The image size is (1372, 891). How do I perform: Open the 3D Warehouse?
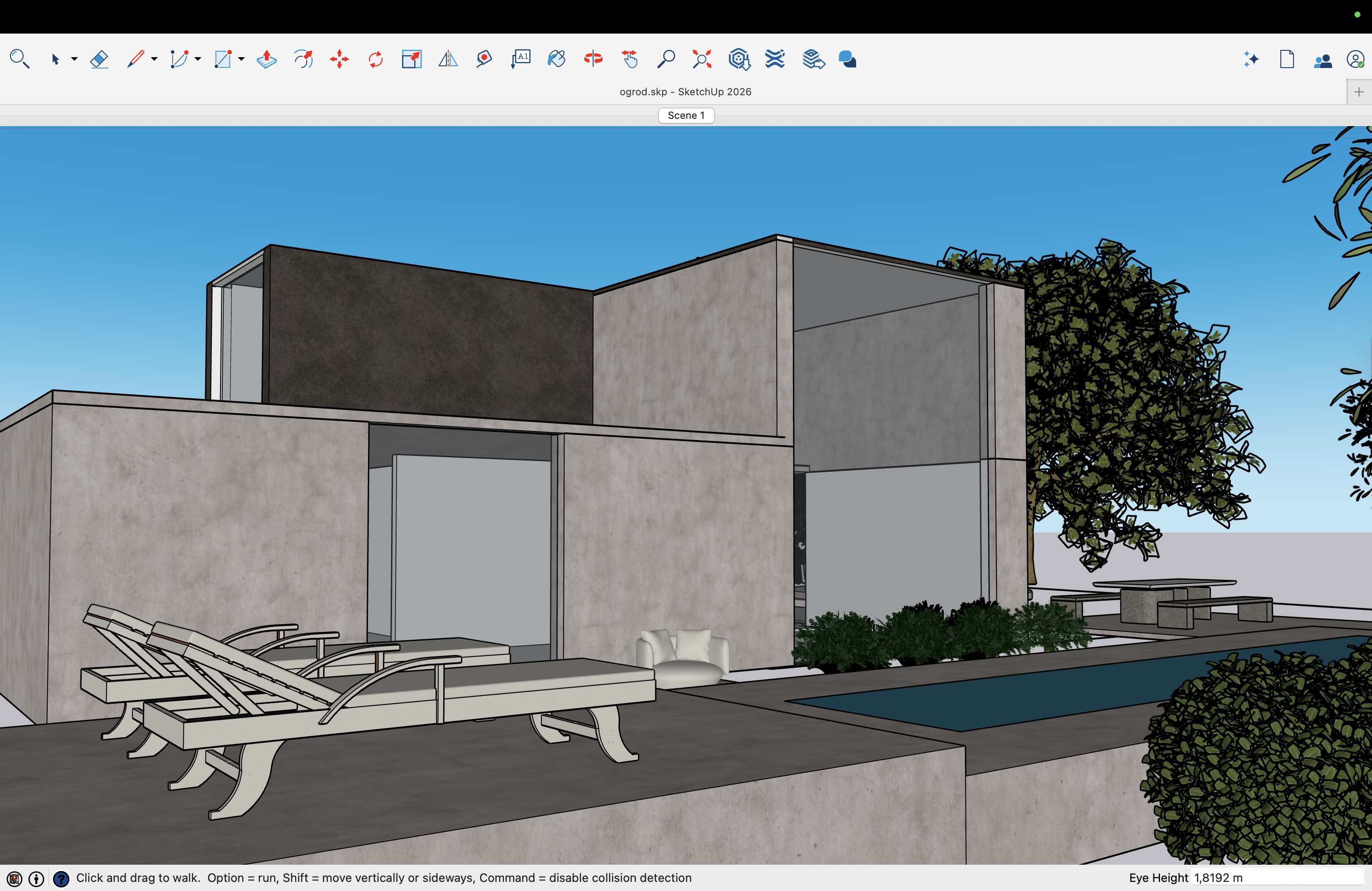click(739, 59)
